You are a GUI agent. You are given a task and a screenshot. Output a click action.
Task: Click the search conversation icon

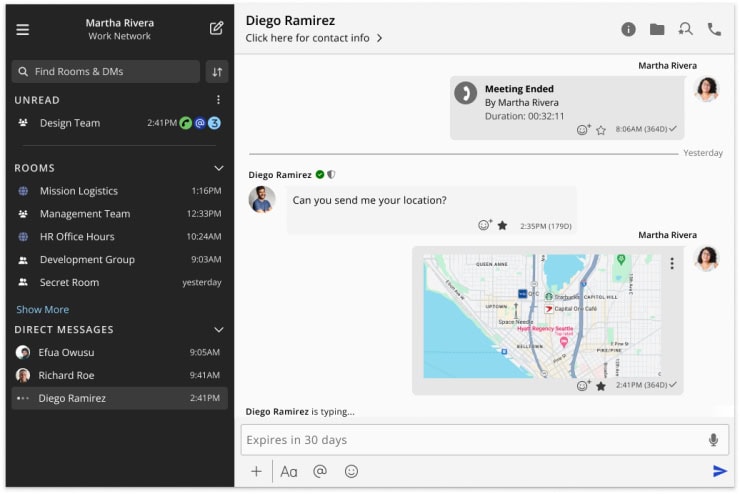685,29
